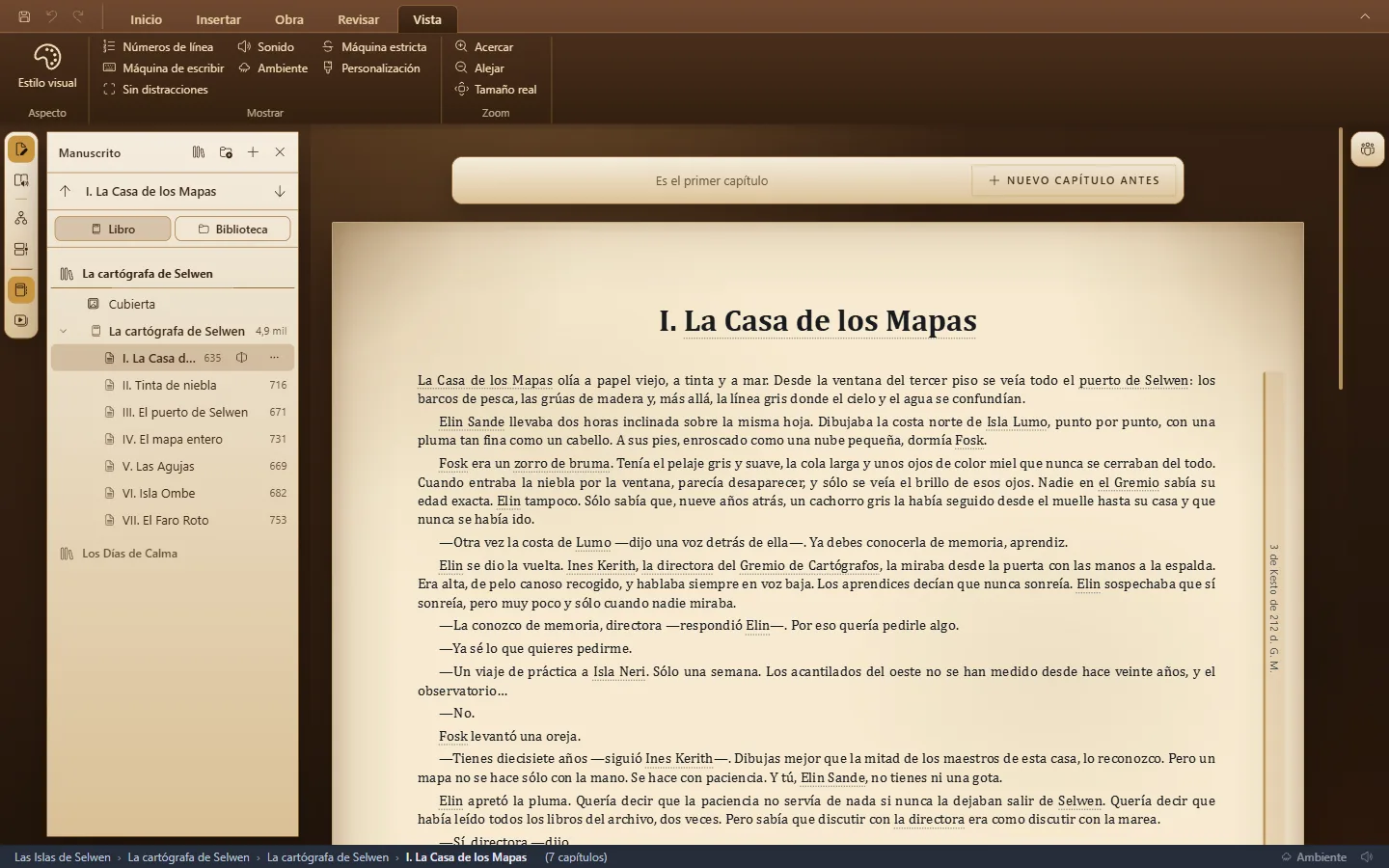Enable Sin distracciones mode
Viewport: 1389px width, 868px height.
tap(155, 89)
